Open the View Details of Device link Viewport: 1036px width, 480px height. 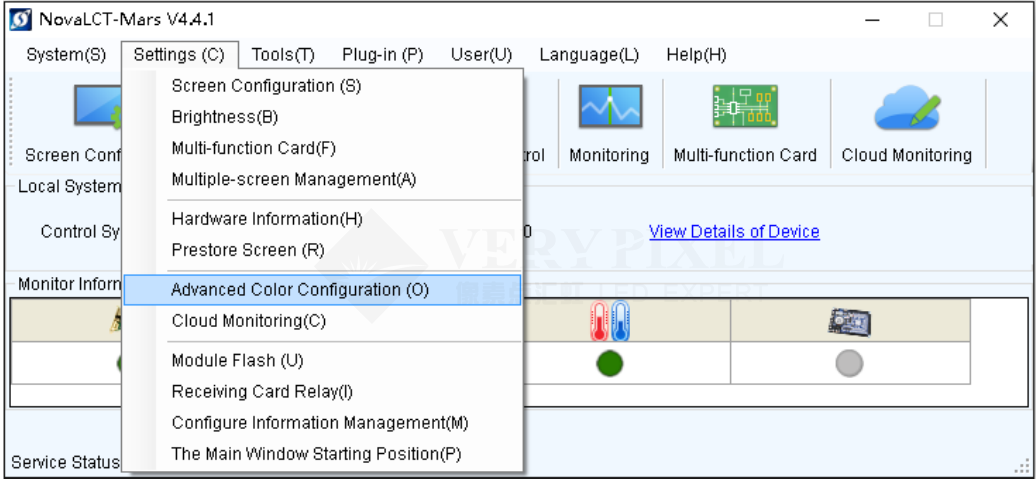(x=734, y=231)
